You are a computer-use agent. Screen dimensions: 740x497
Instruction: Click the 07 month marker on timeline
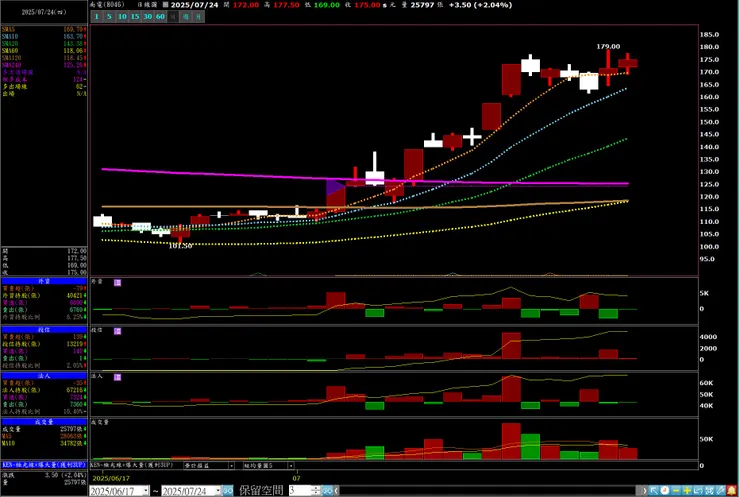296,478
